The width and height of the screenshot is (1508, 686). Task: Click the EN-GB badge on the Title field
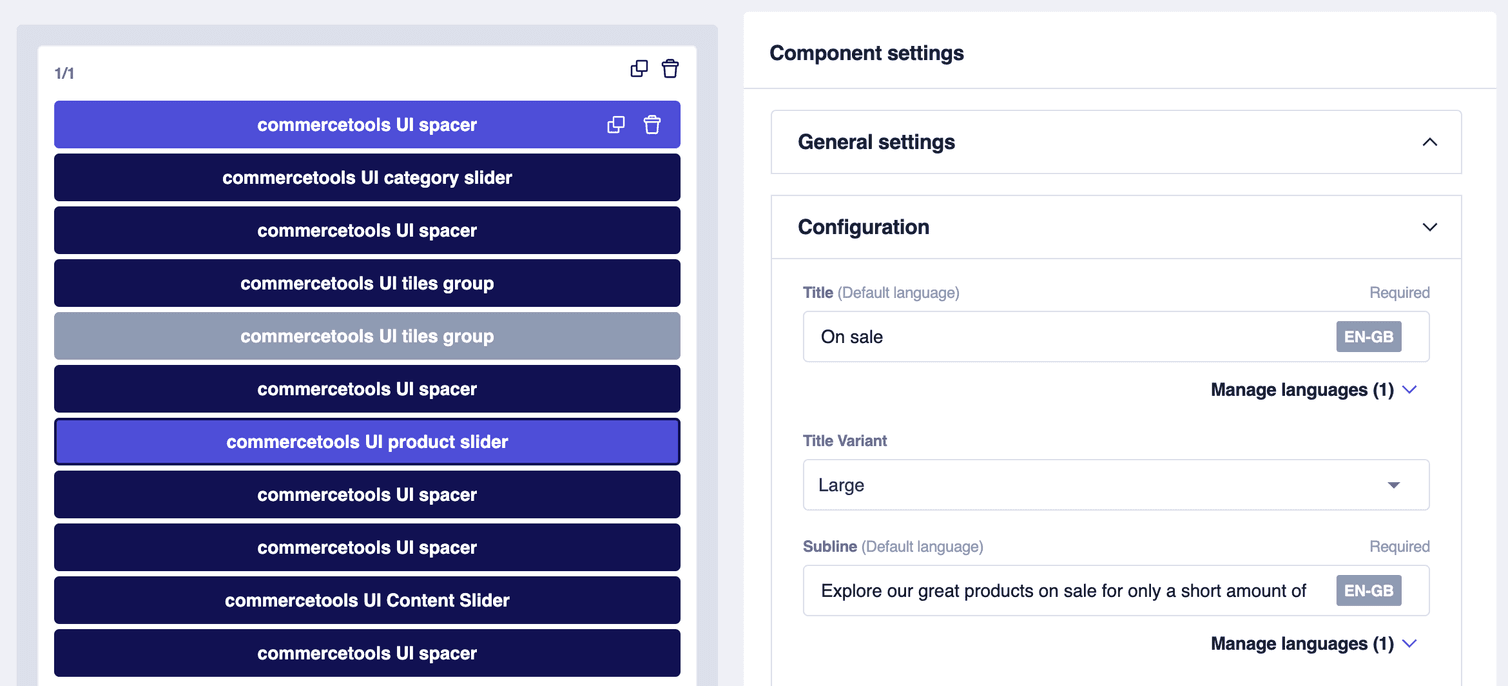pos(1368,336)
